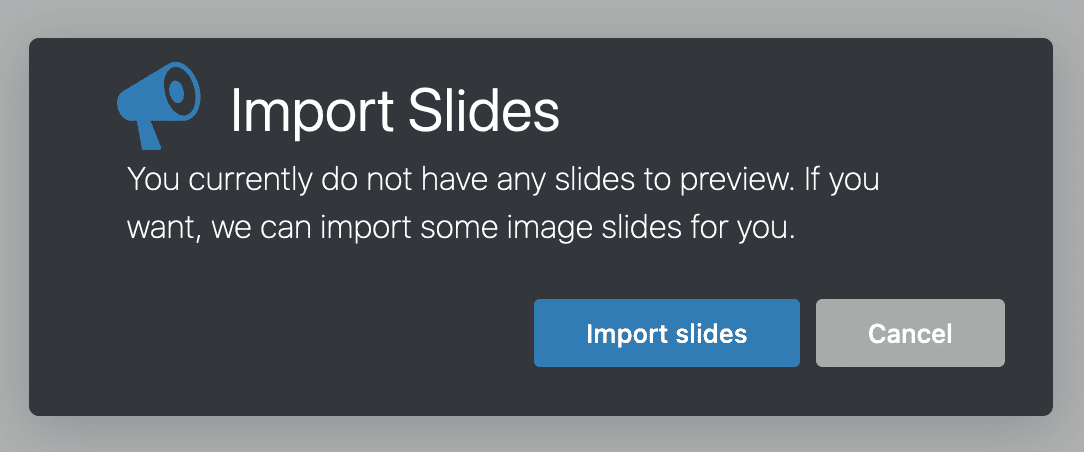This screenshot has height=452, width=1084.
Task: Click the Import Slides dialog heading
Action: tap(394, 111)
